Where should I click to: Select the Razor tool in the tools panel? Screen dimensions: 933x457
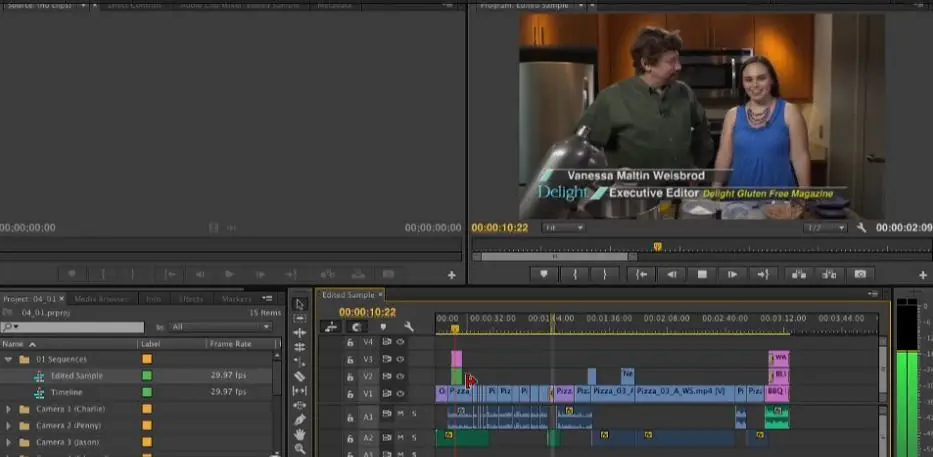(299, 376)
